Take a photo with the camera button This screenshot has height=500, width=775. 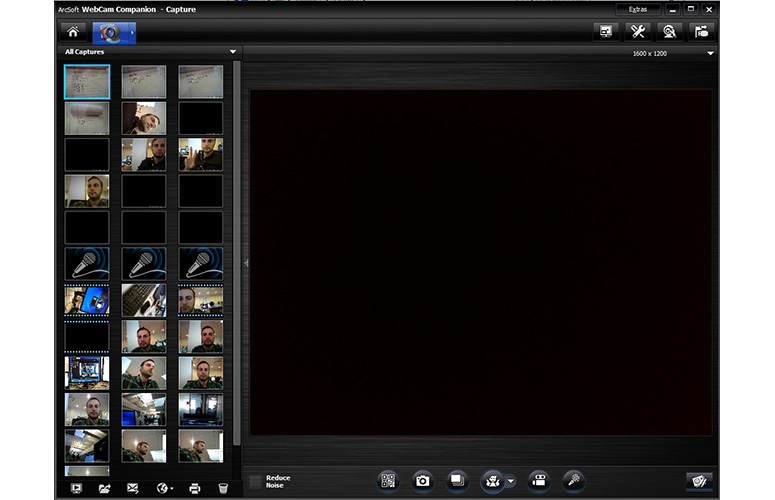[422, 481]
